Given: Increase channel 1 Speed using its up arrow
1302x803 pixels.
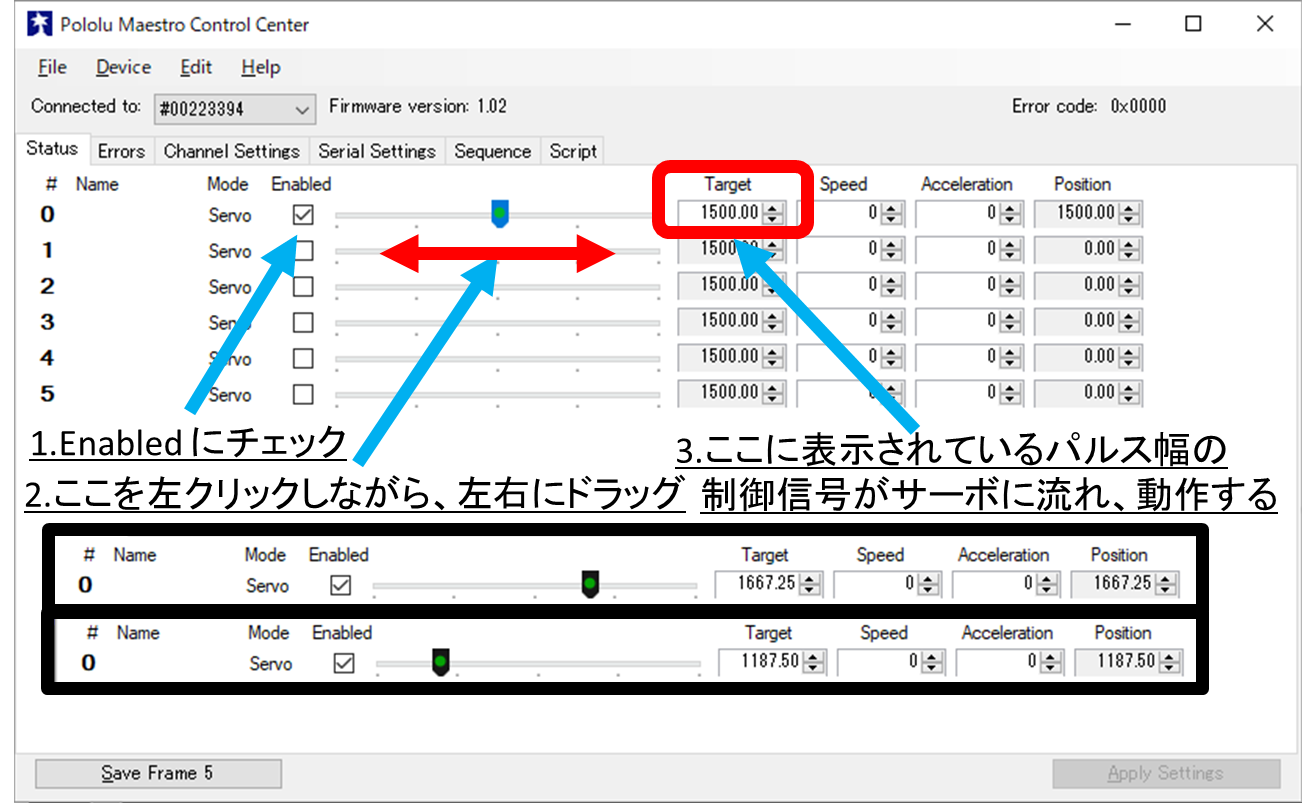Looking at the screenshot, I should [893, 244].
